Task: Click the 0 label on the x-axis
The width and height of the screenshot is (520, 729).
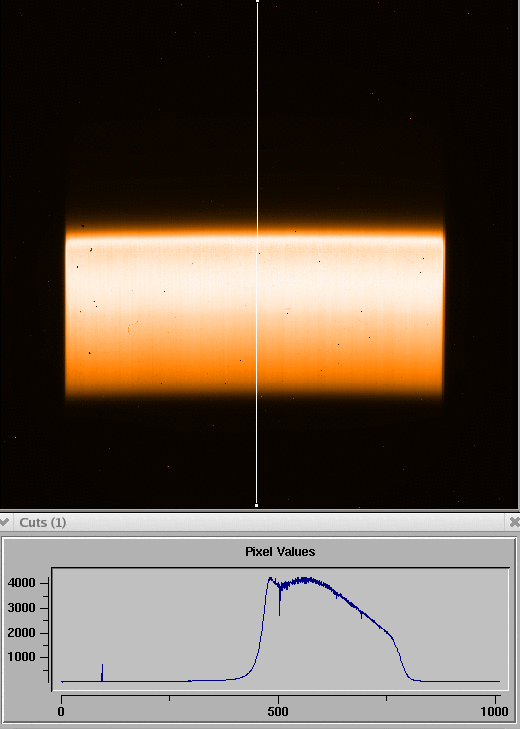Action: (x=61, y=711)
